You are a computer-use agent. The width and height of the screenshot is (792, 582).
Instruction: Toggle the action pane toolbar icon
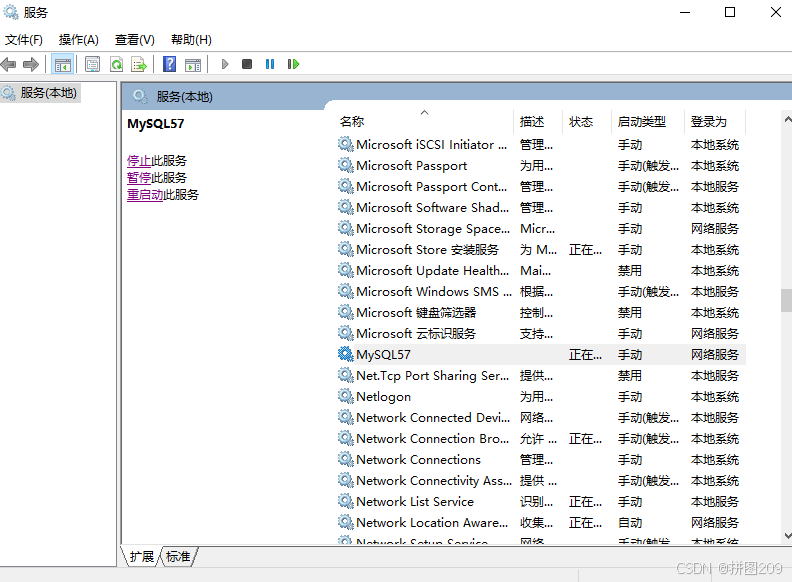(193, 64)
